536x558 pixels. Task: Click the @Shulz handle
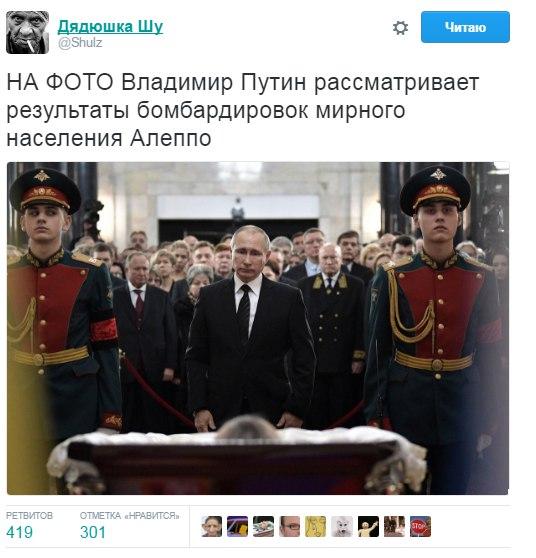pyautogui.click(x=80, y=43)
